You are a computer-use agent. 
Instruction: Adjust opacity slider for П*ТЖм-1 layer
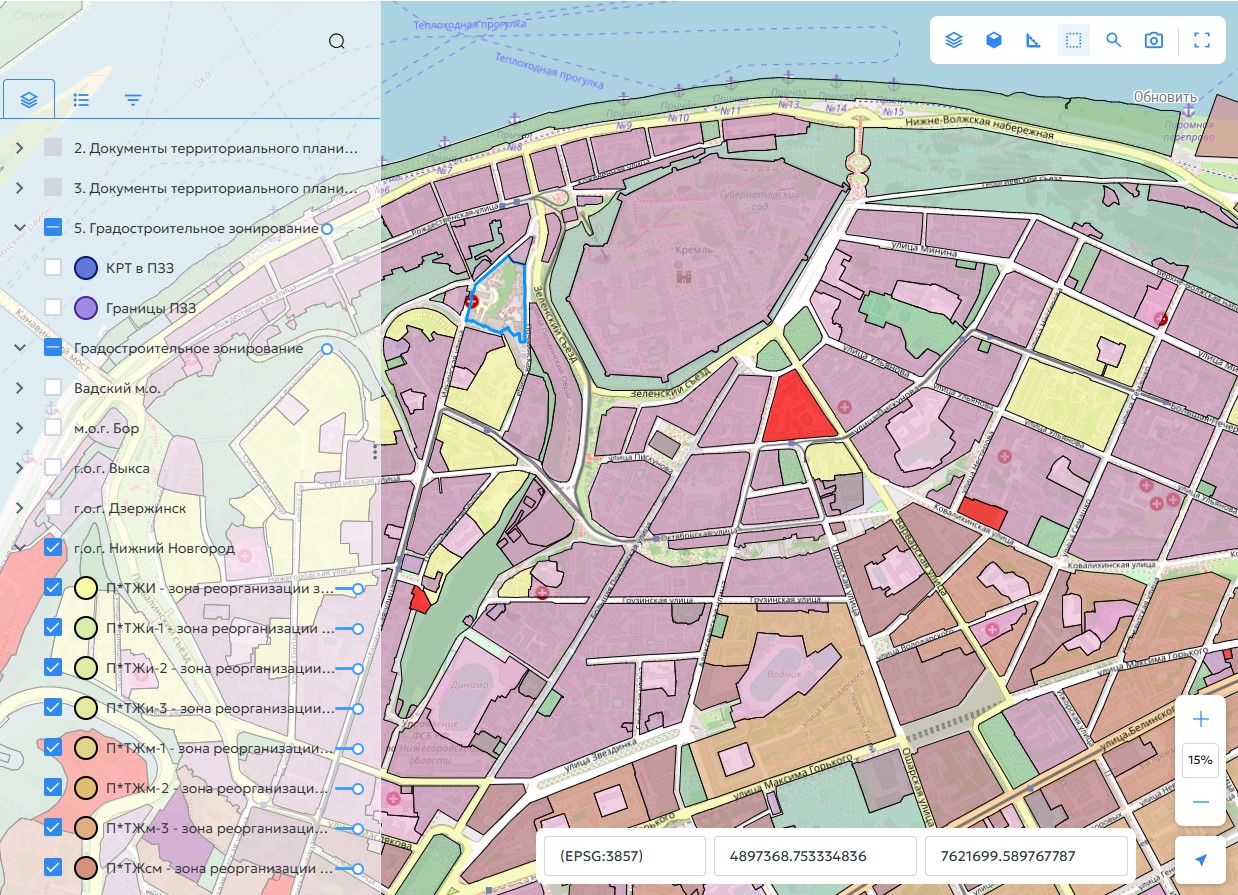357,748
